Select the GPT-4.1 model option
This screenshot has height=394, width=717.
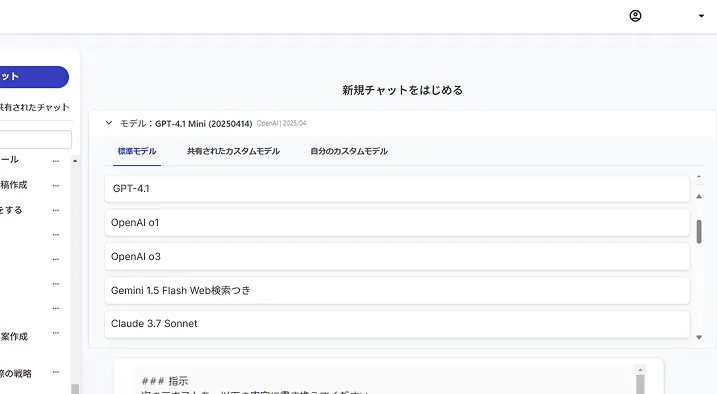[397, 188]
